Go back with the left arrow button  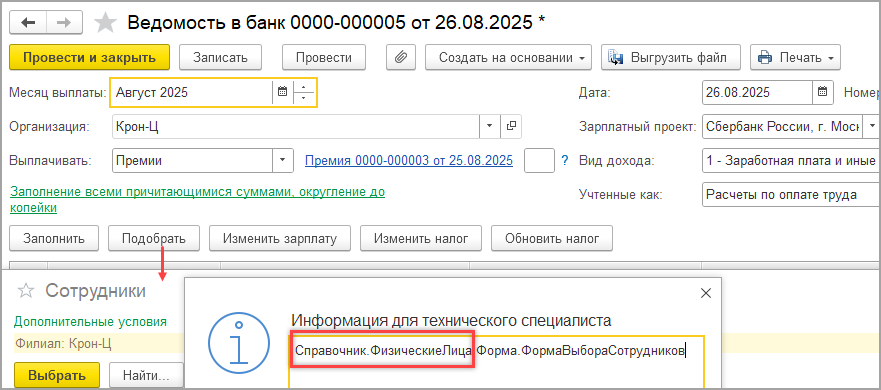pyautogui.click(x=28, y=22)
